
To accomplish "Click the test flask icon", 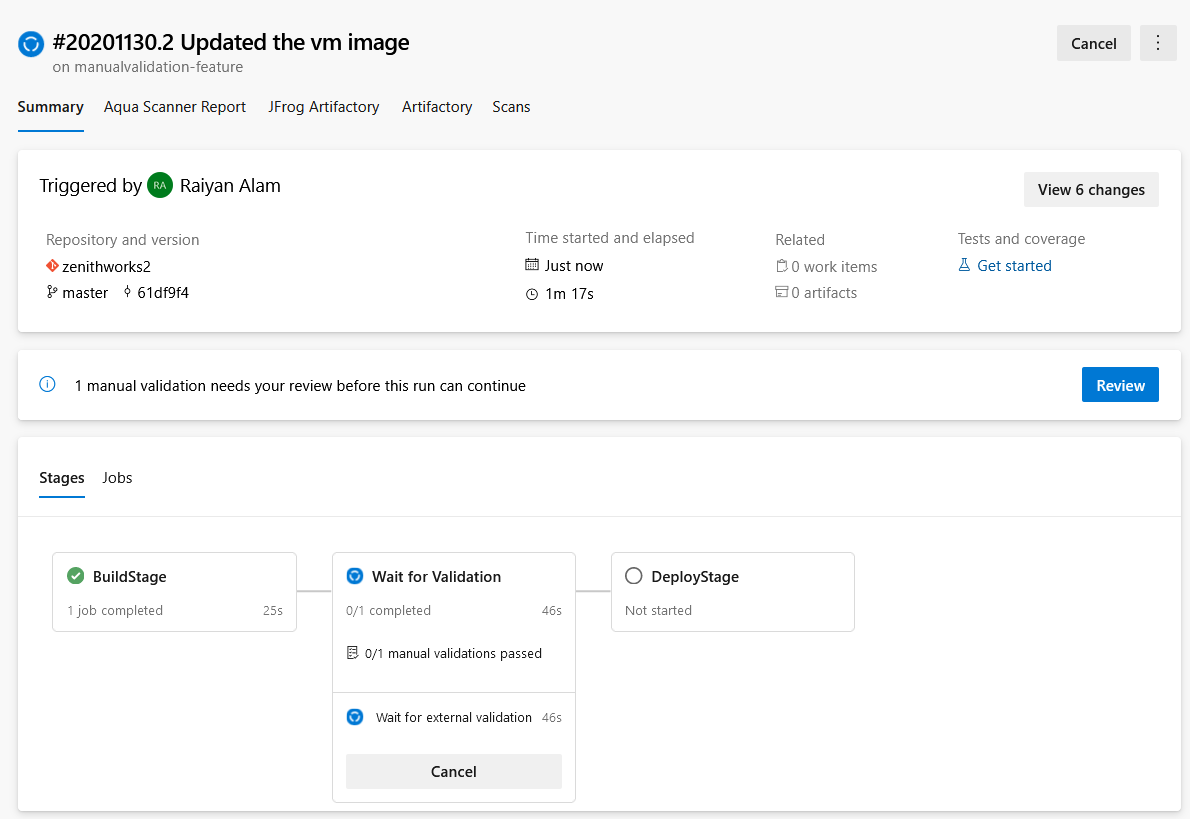I will click(965, 266).
